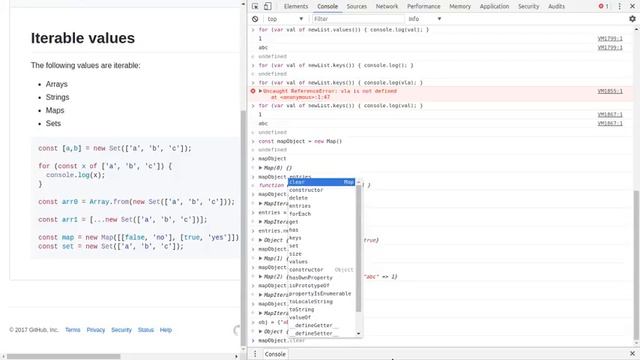The image size is (640, 360).
Task: Open the Security tab in DevTools
Action: [x=528, y=7]
